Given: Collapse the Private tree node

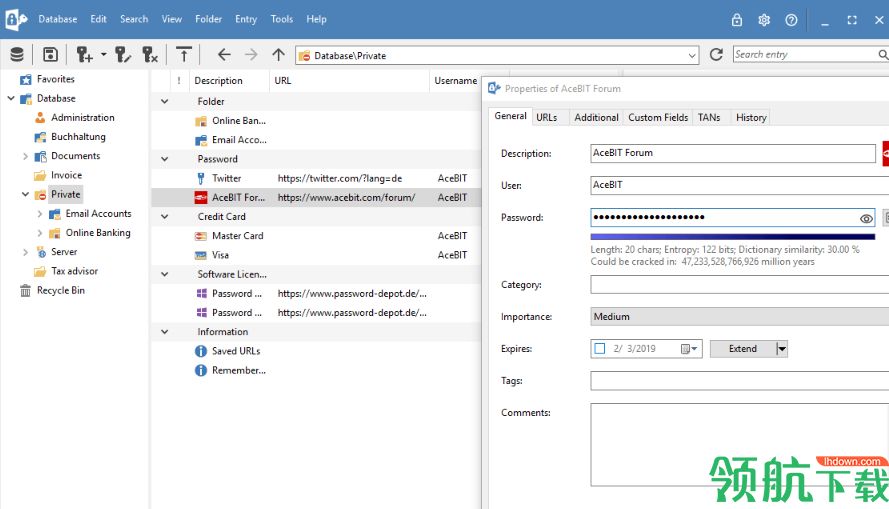Looking at the screenshot, I should [25, 194].
